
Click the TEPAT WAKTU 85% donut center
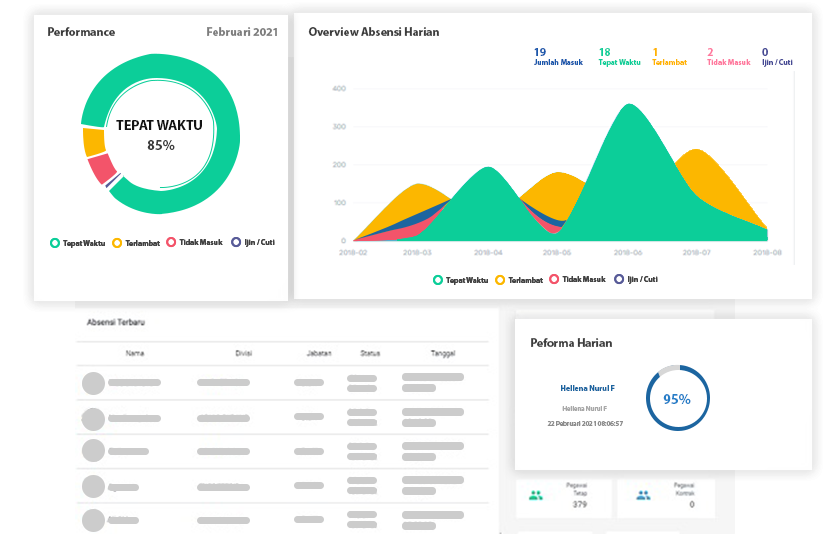click(160, 134)
